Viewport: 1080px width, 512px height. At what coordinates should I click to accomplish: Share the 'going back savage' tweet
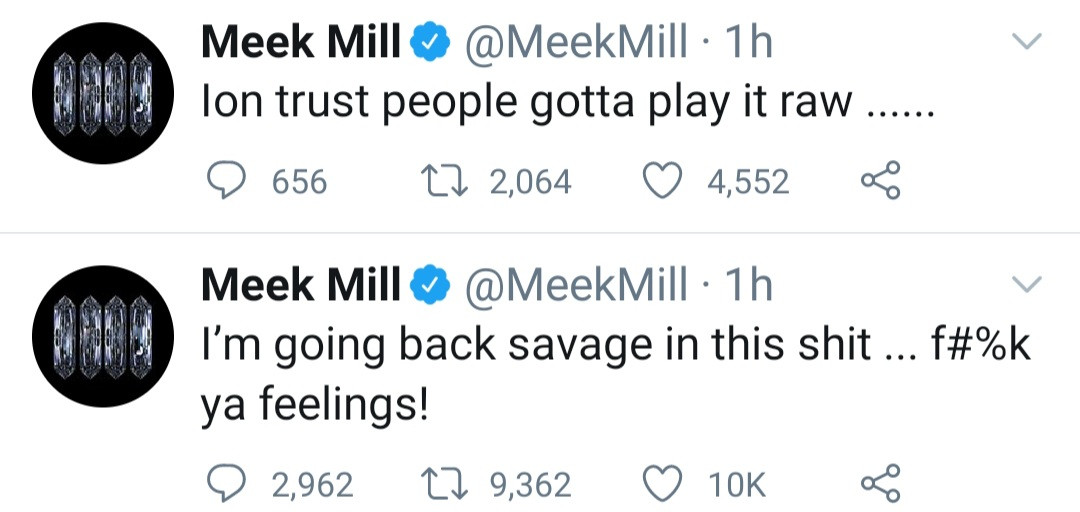pyautogui.click(x=880, y=484)
